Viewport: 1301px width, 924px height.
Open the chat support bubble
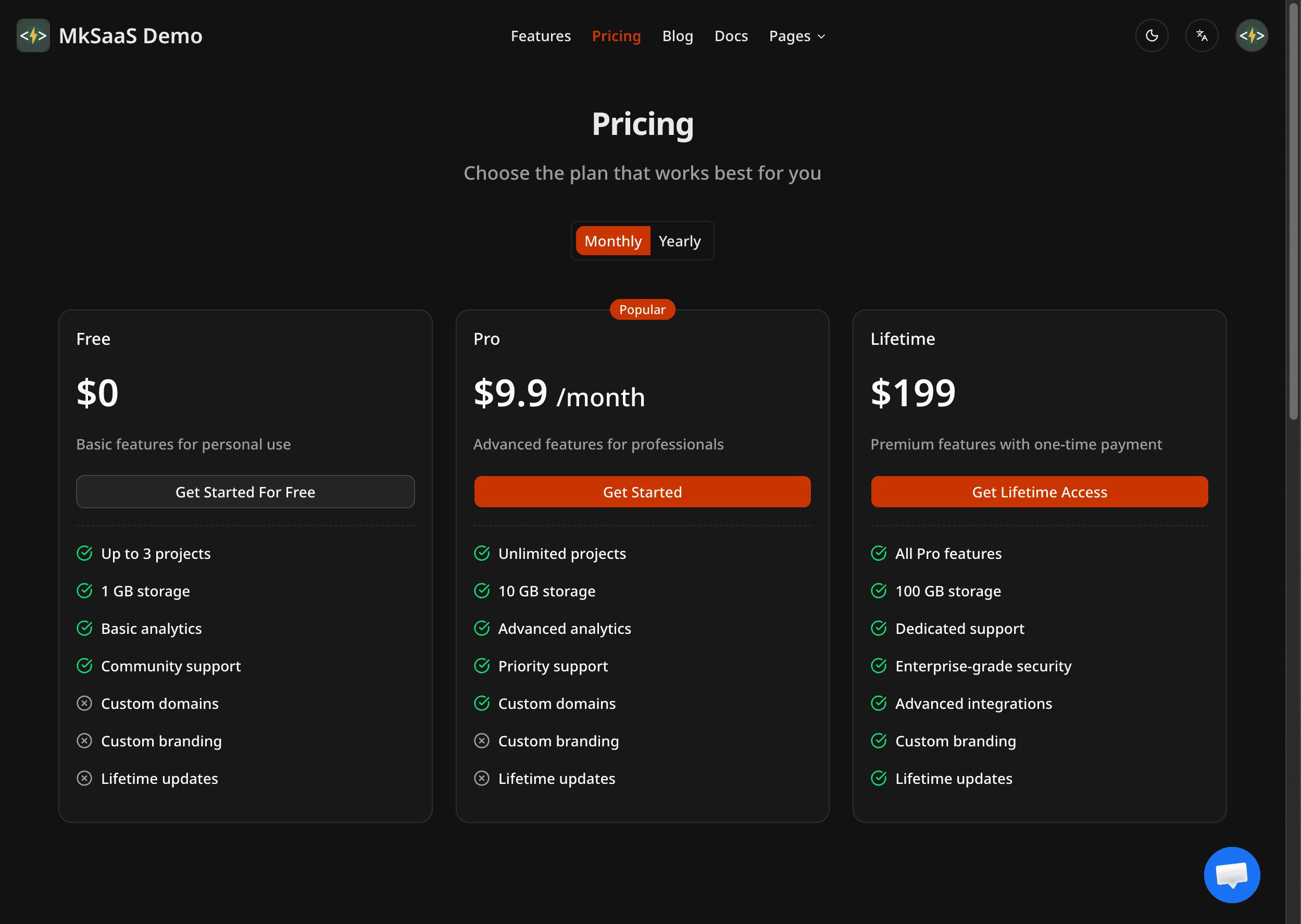click(1232, 875)
